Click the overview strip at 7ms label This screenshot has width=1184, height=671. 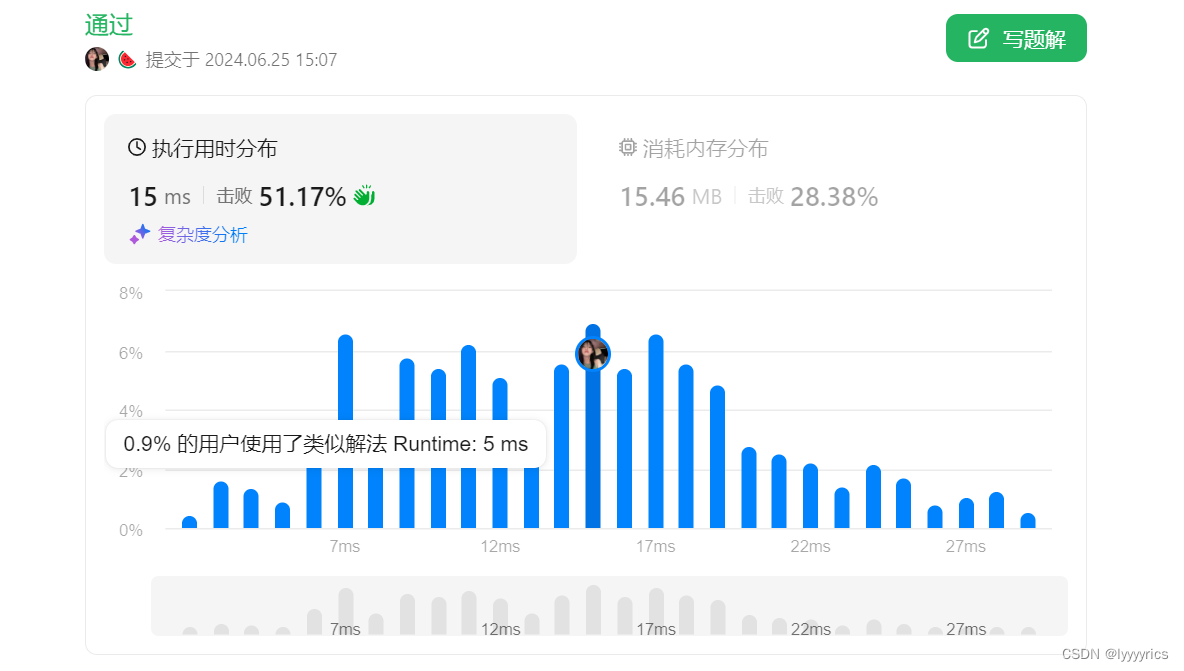(x=345, y=629)
